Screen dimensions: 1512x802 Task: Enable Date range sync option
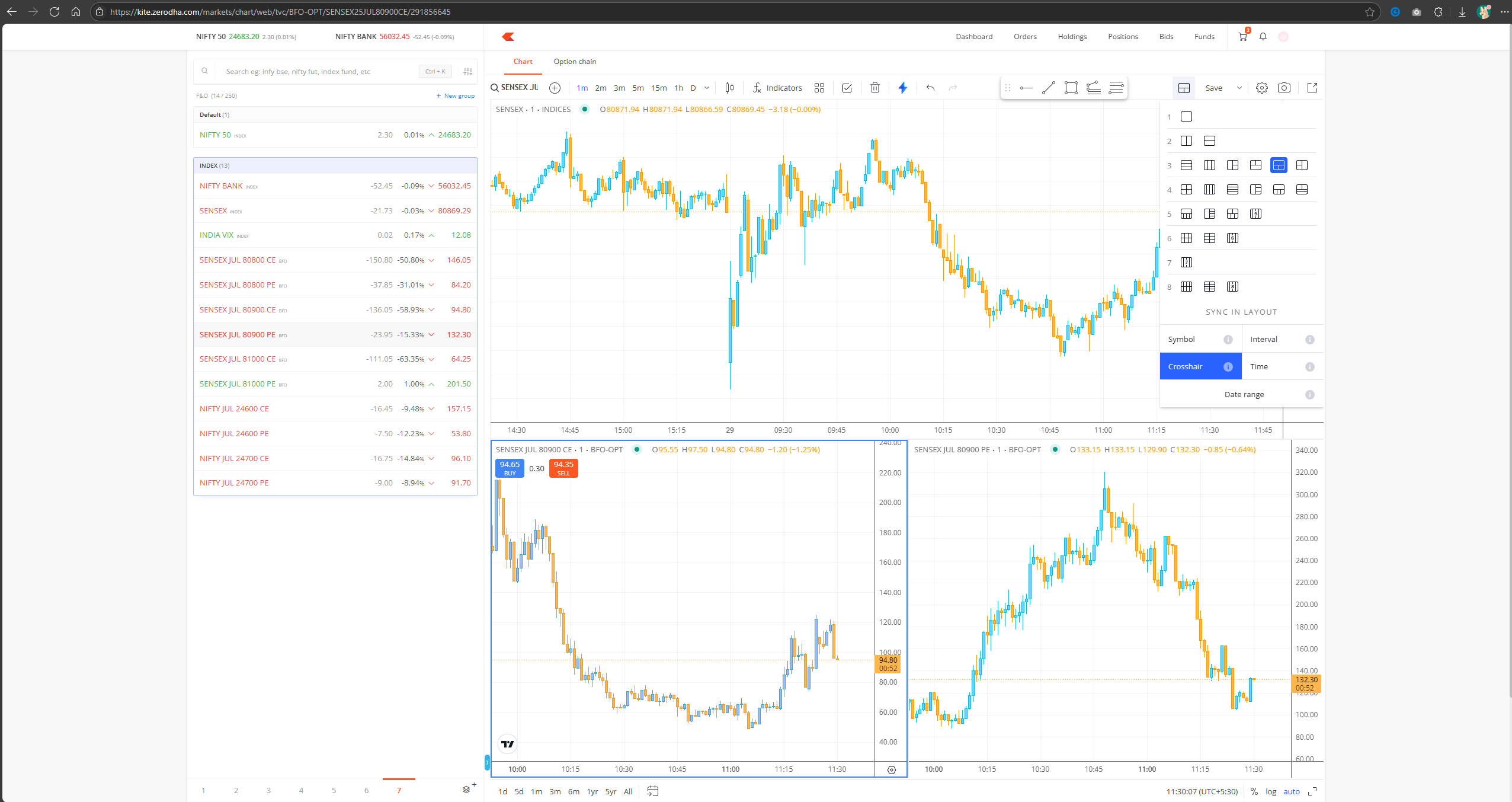(1244, 394)
